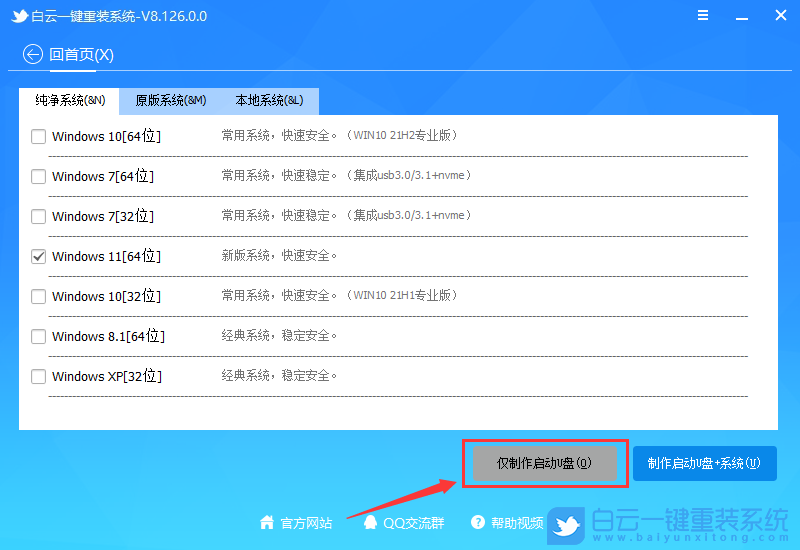Image resolution: width=800 pixels, height=550 pixels.
Task: Minimize the window using title bar button
Action: click(x=741, y=16)
